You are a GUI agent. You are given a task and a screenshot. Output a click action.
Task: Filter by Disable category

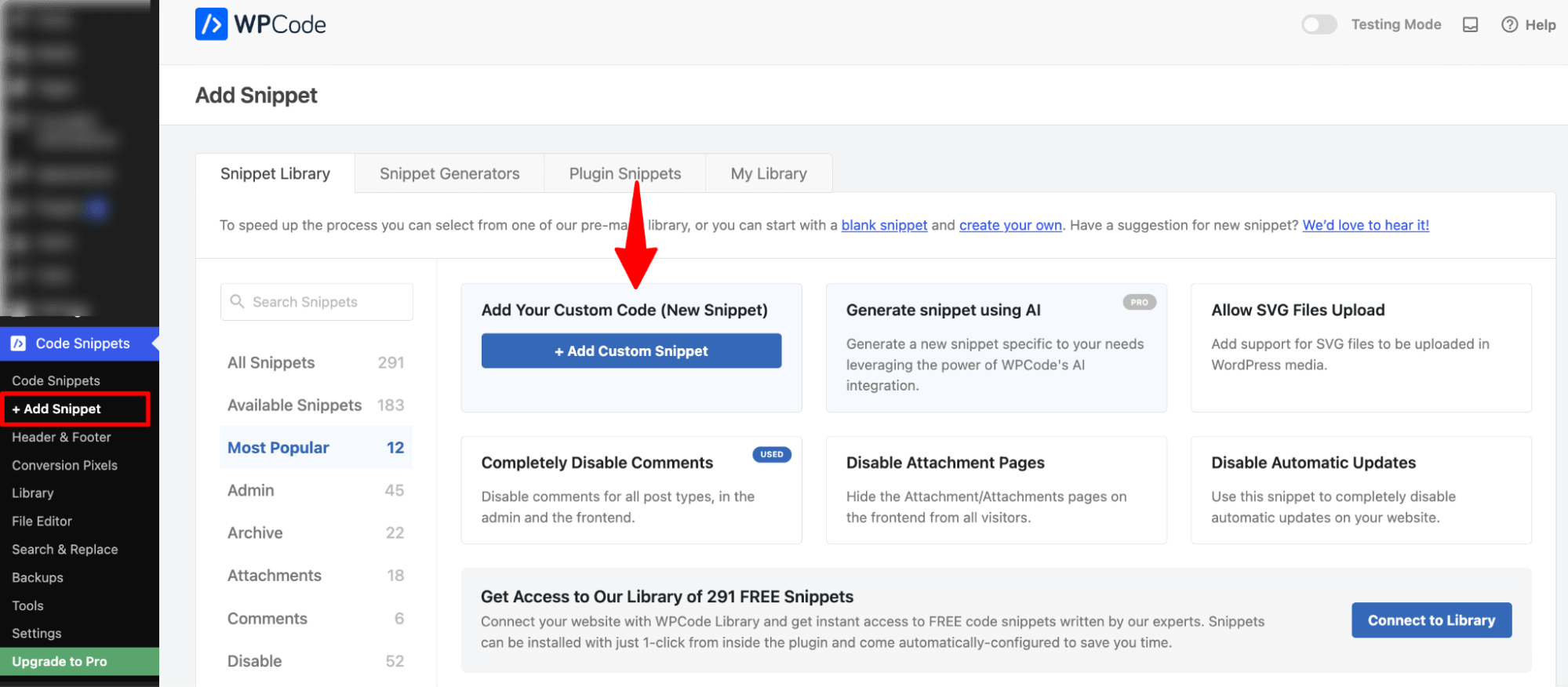coord(316,660)
